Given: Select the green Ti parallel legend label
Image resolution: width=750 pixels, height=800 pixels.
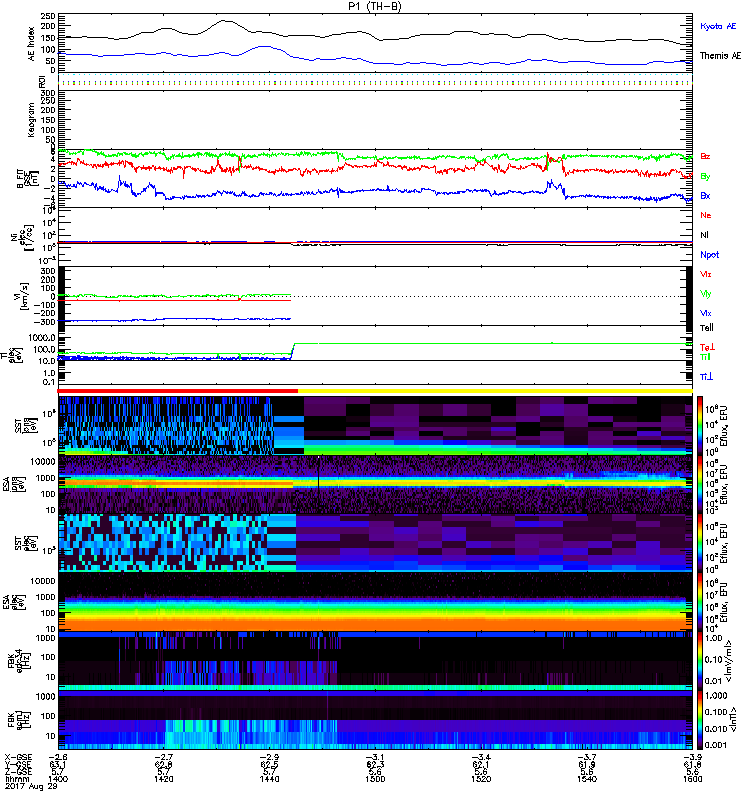Looking at the screenshot, I should [x=705, y=357].
